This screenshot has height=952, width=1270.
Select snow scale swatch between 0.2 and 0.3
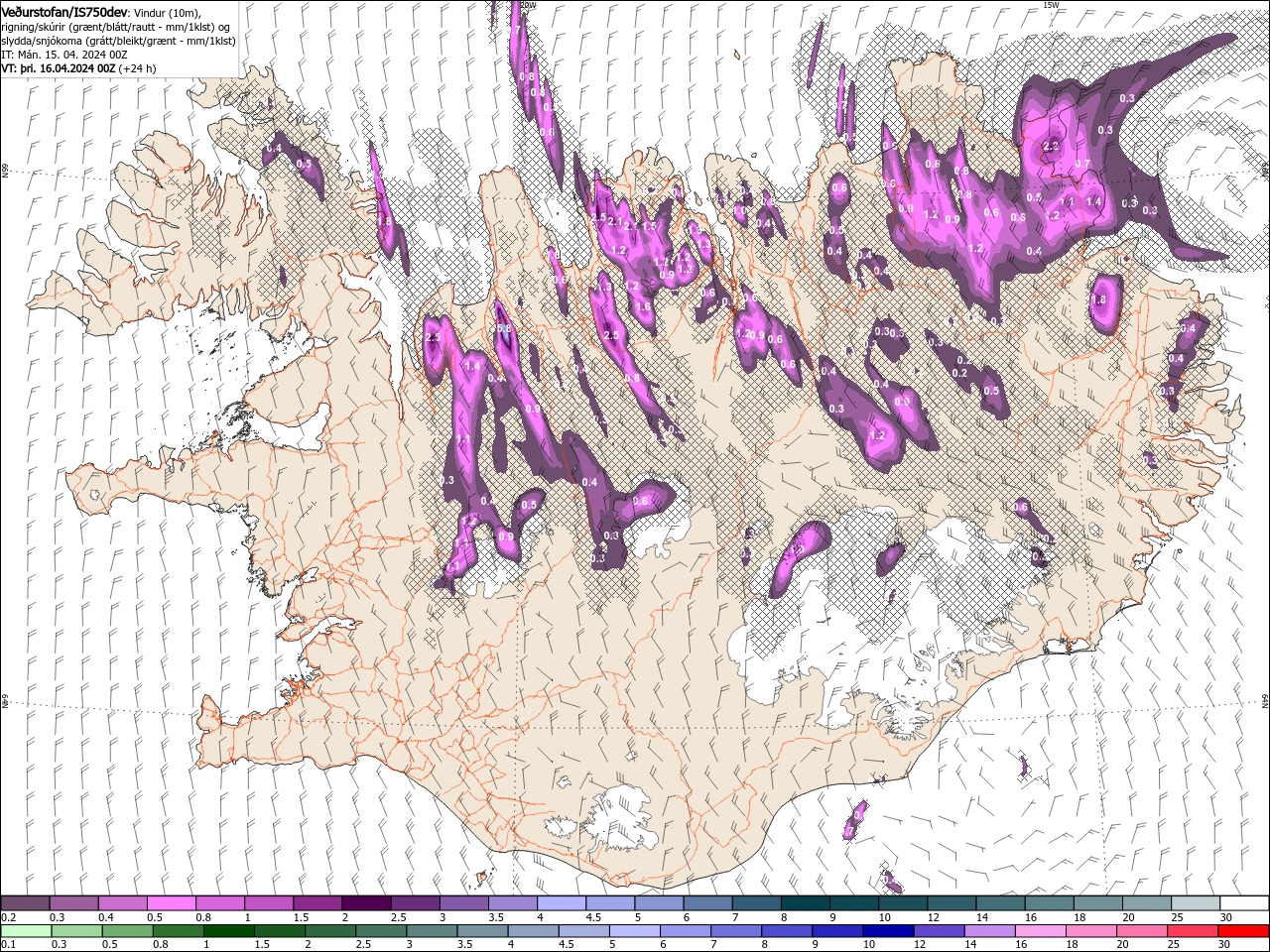coord(25,903)
